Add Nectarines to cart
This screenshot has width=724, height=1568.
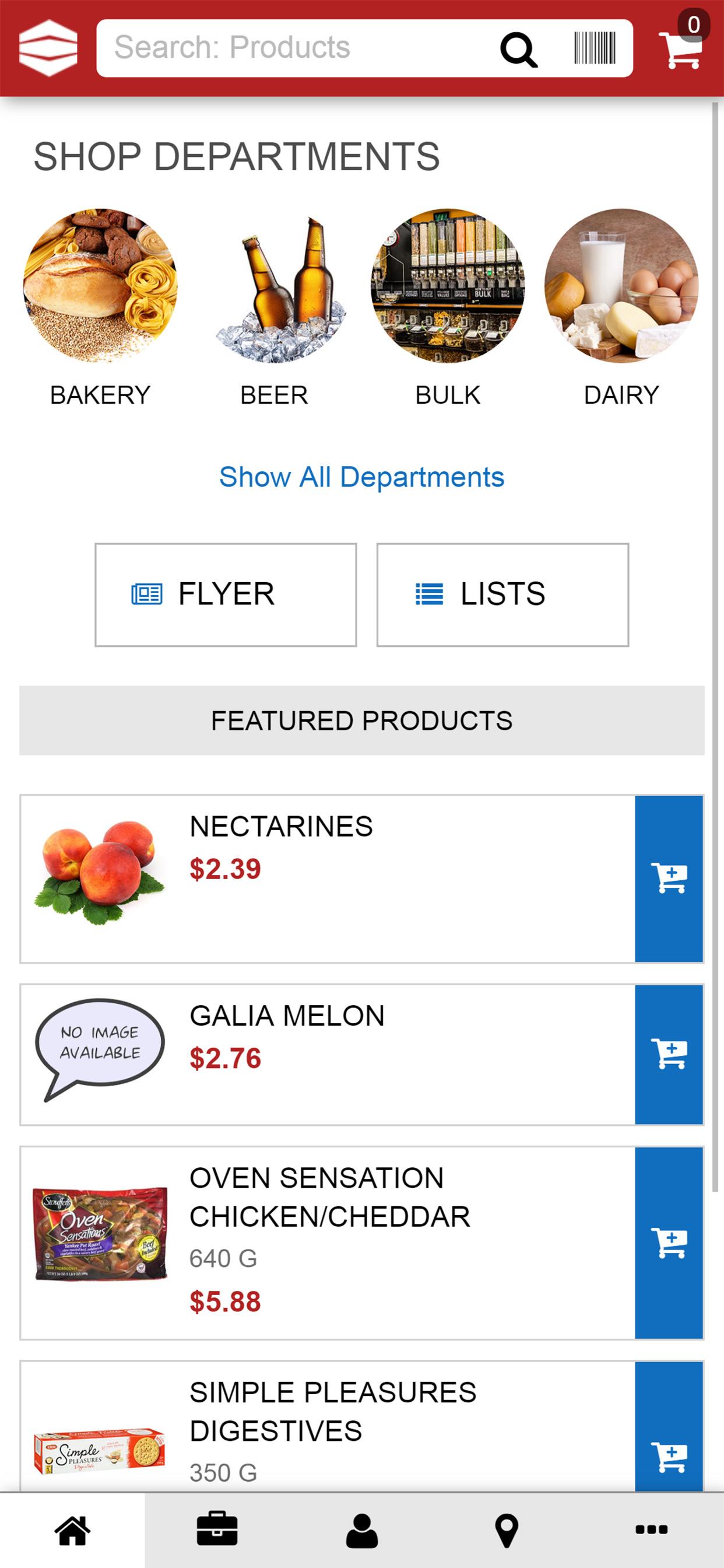tap(669, 878)
